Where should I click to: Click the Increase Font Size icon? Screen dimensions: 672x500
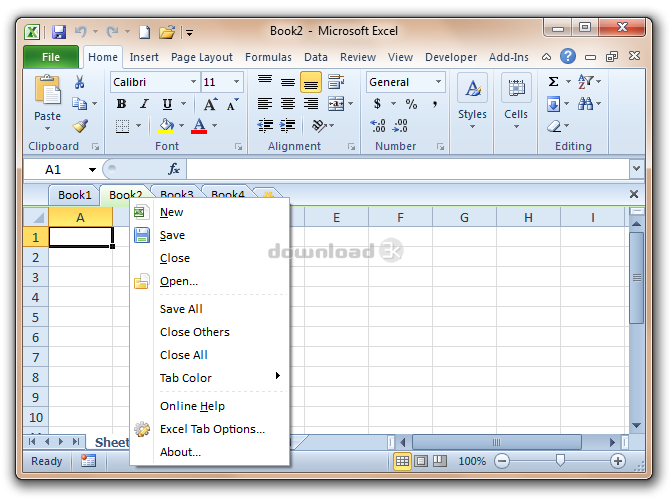click(x=210, y=104)
